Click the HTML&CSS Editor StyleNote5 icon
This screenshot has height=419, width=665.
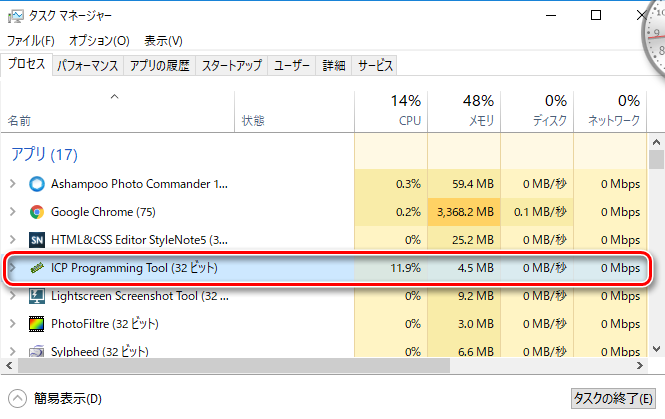[x=37, y=240]
